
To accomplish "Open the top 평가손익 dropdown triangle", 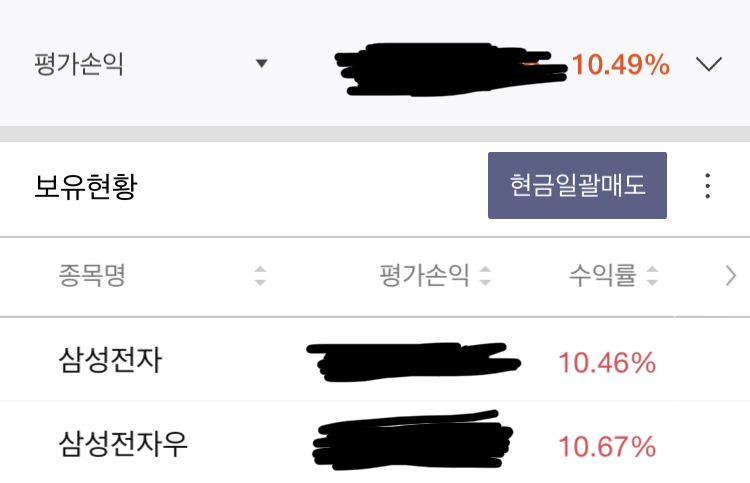I will [261, 64].
